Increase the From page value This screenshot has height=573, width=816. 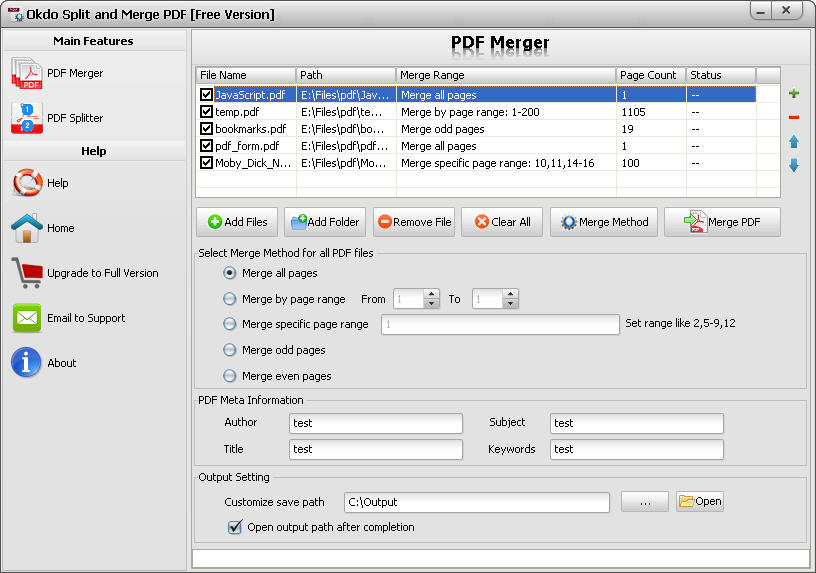pyautogui.click(x=431, y=294)
